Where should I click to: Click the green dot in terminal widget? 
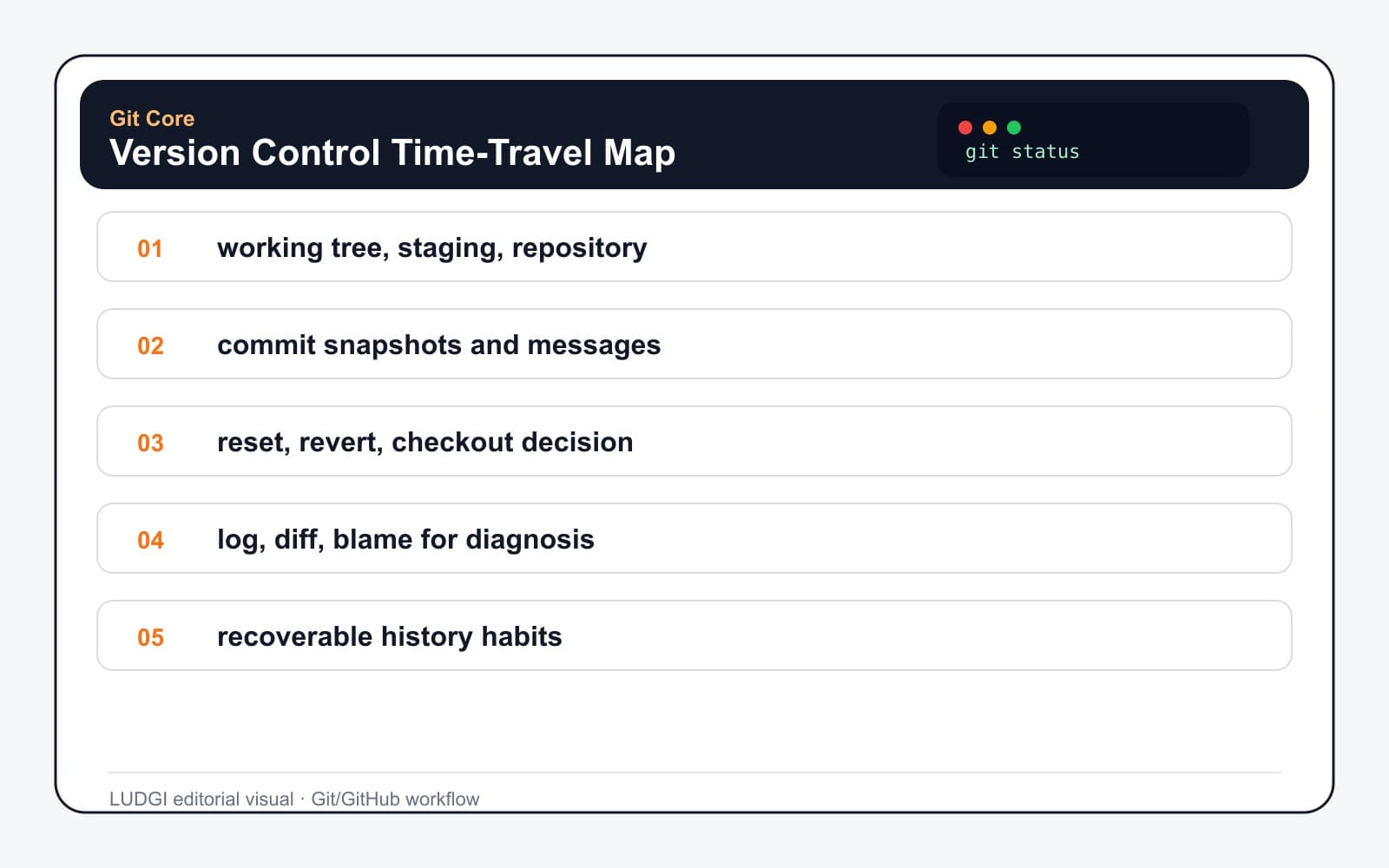coord(1014,128)
